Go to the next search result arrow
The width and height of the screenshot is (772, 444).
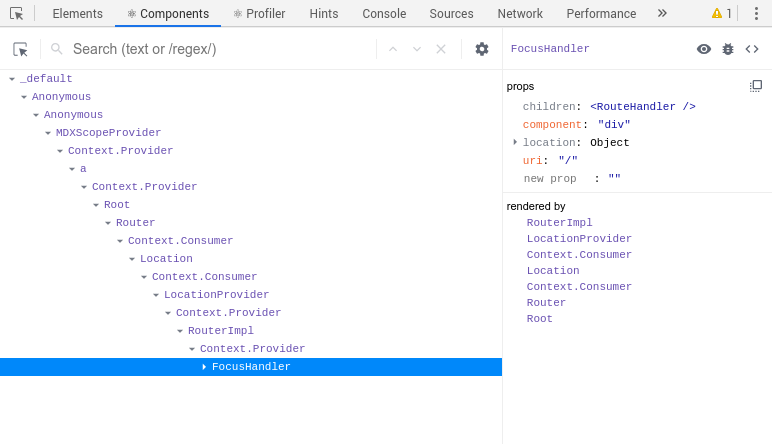(x=417, y=49)
